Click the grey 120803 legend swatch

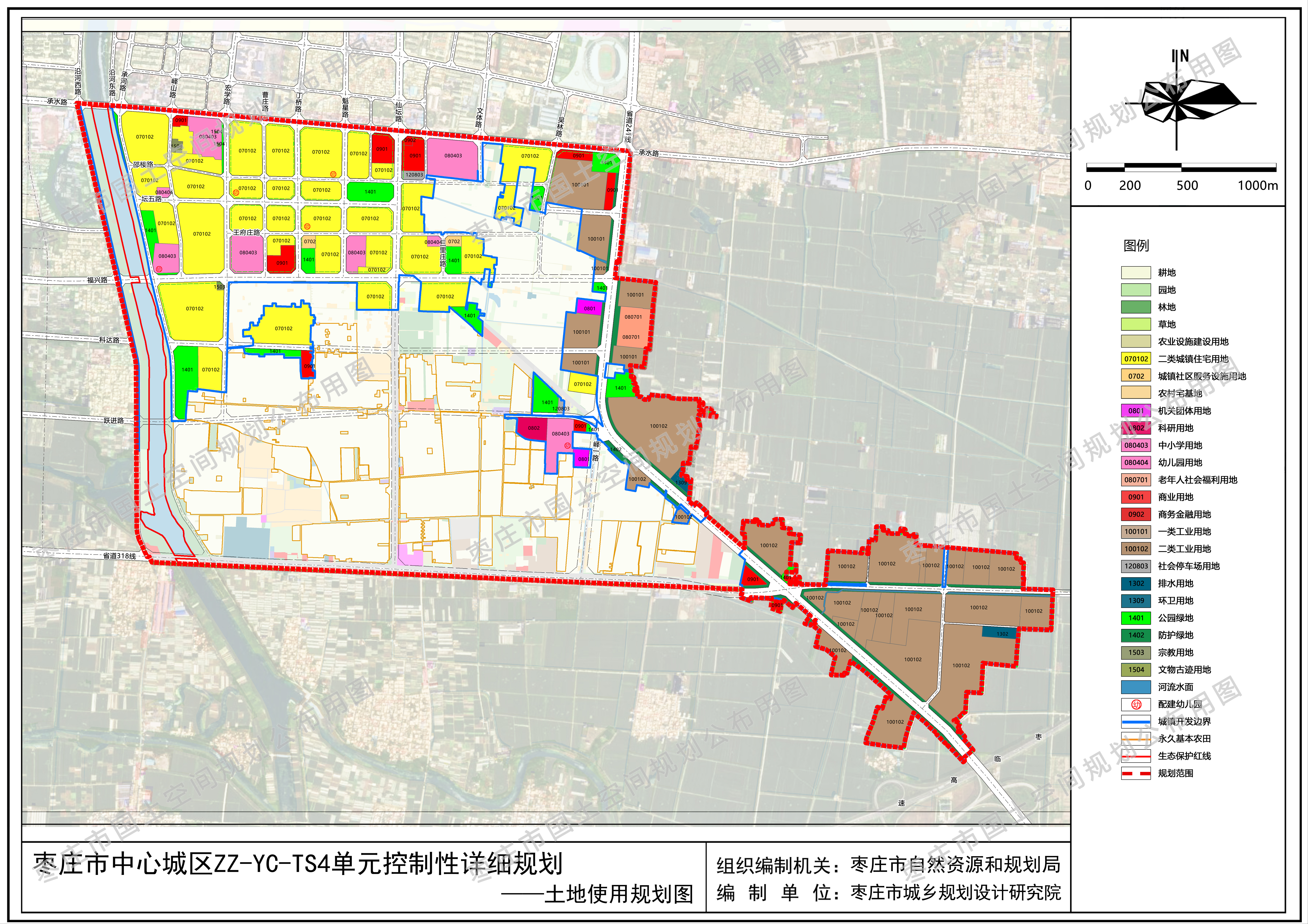1136,566
